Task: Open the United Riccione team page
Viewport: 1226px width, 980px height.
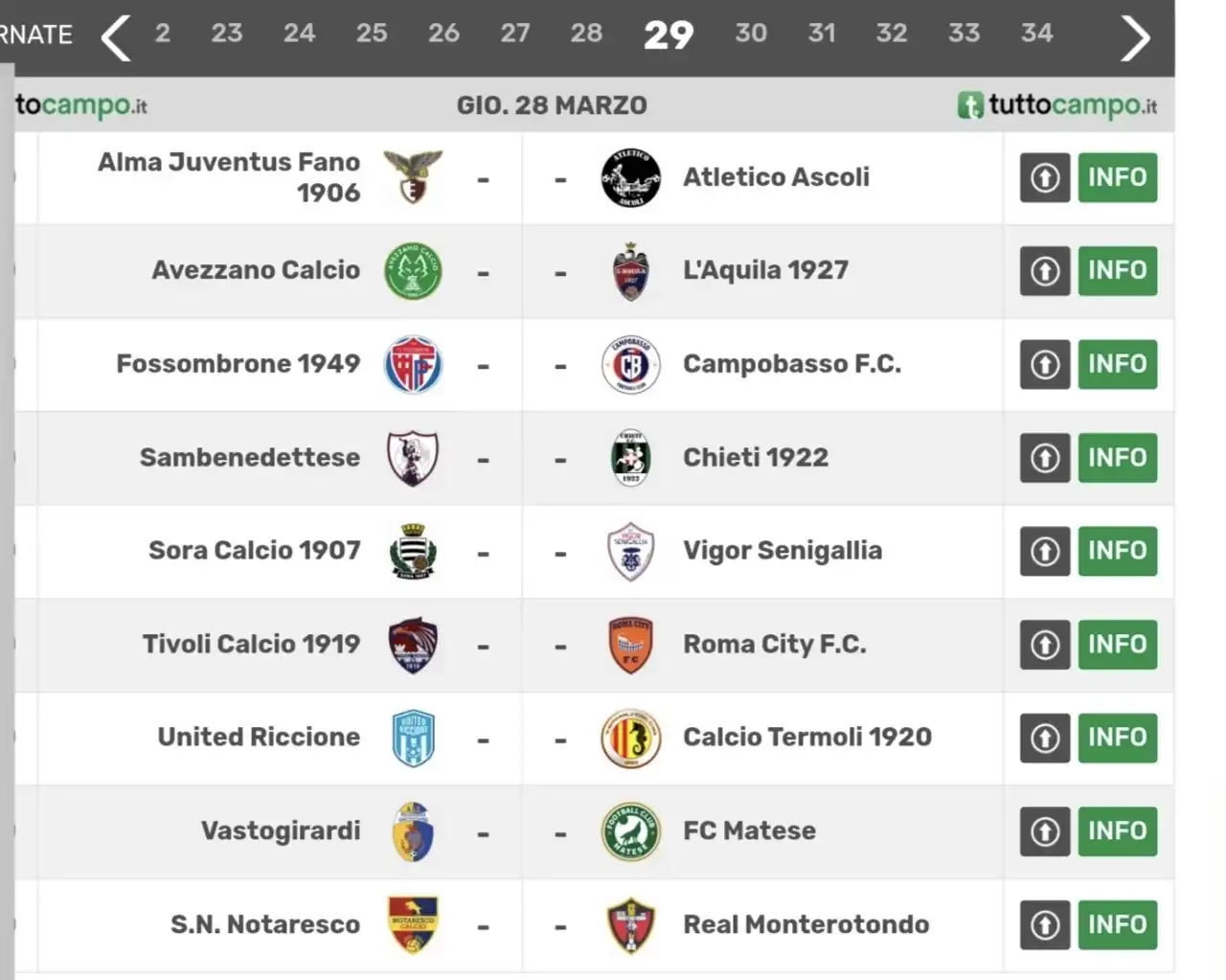Action: tap(259, 737)
